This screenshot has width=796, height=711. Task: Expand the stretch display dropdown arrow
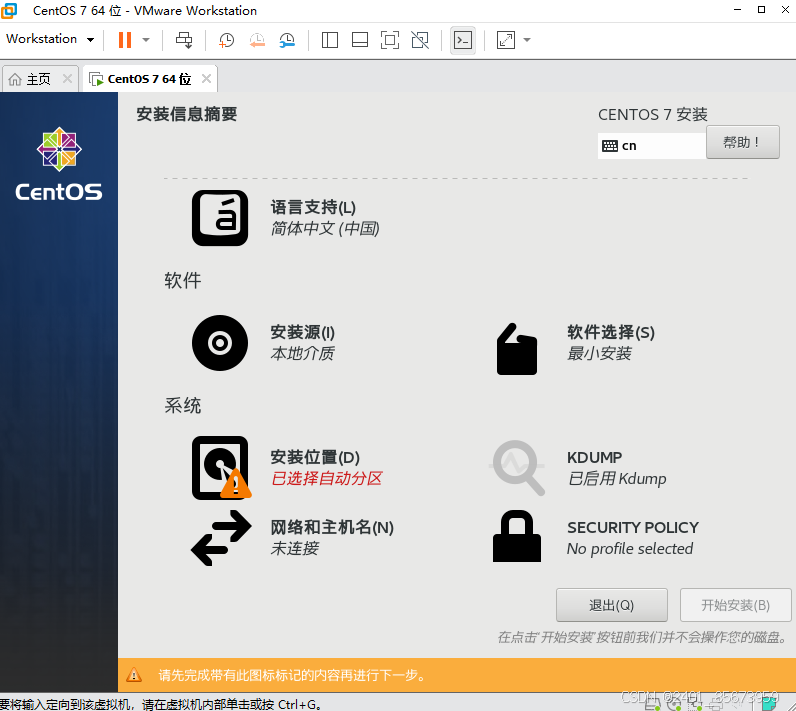[x=527, y=40]
